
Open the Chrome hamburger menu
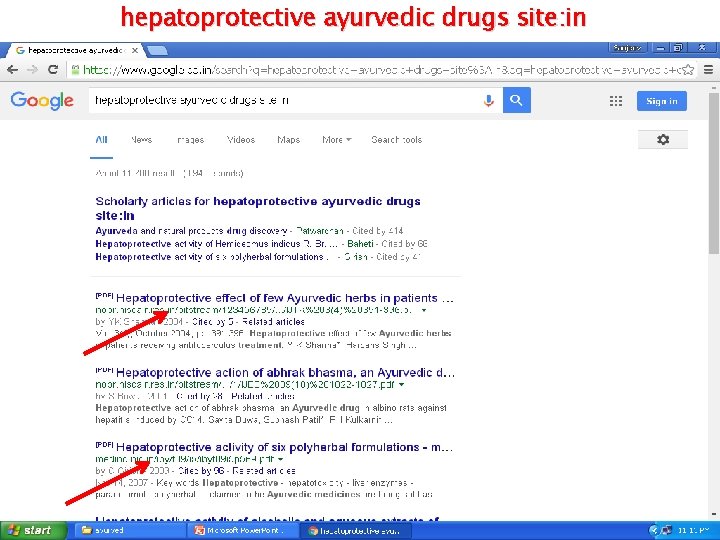pos(709,70)
